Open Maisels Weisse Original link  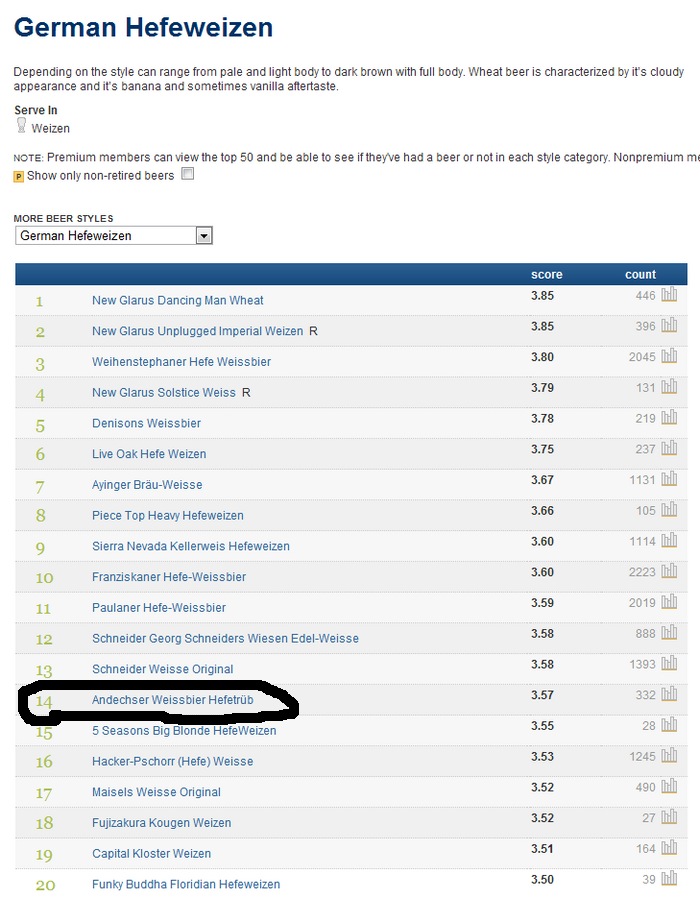(156, 792)
